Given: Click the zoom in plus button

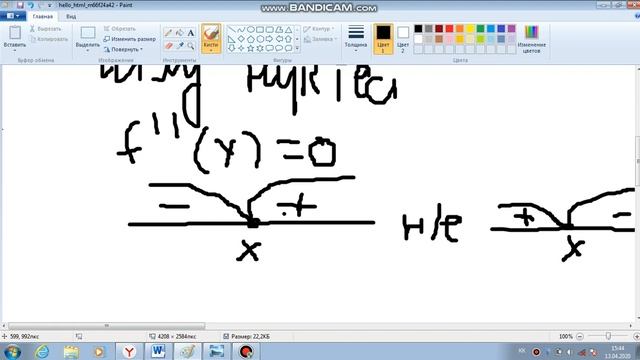Looking at the screenshot, I should [x=636, y=336].
